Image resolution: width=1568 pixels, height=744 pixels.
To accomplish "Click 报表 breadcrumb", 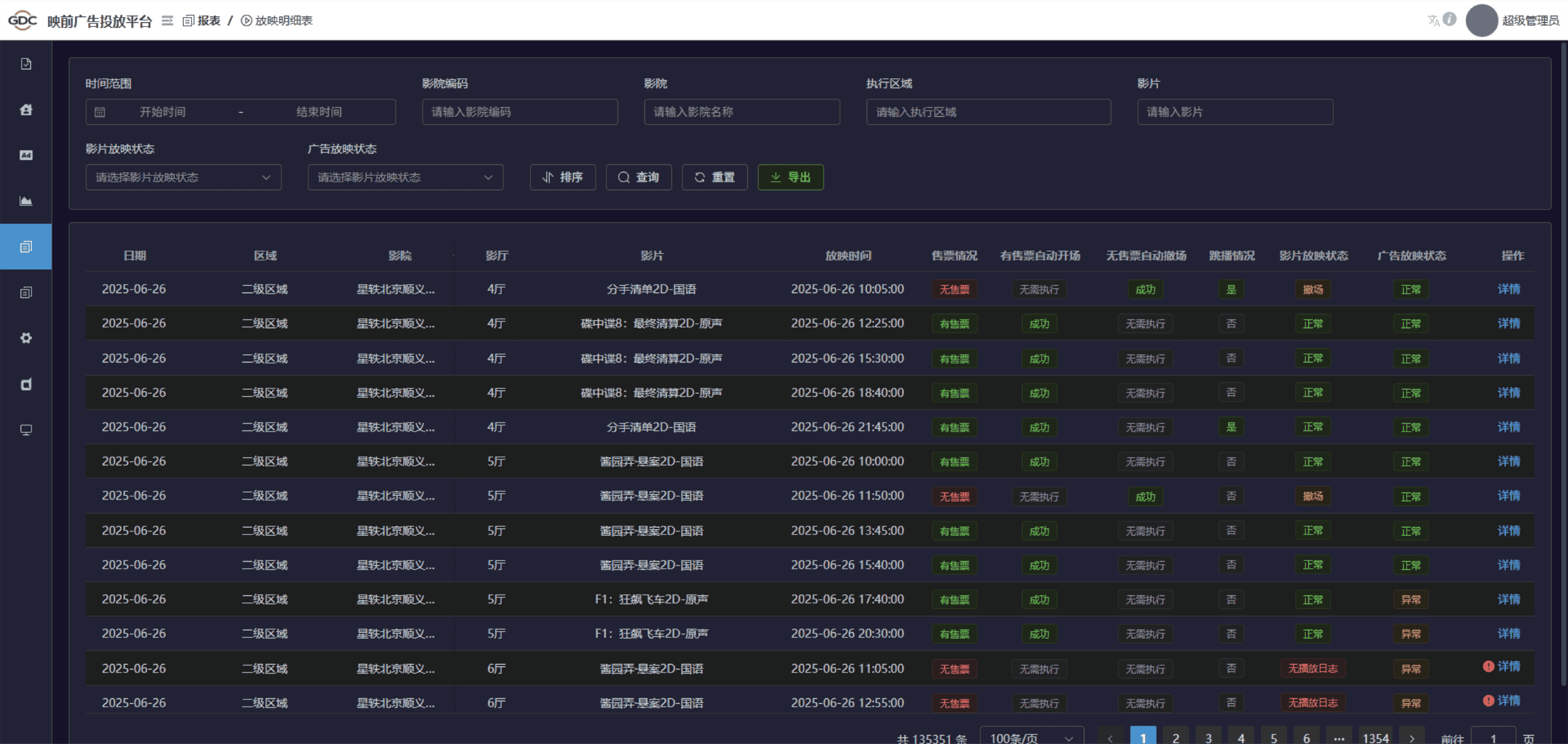I will 202,21.
